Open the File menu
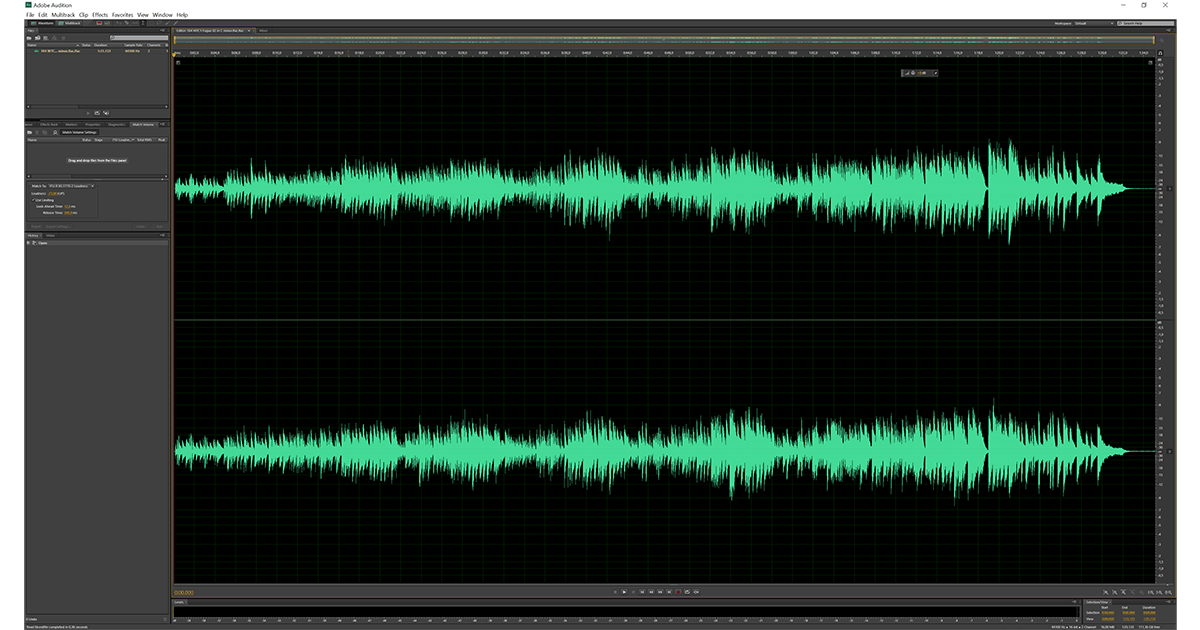Image resolution: width=1200 pixels, height=630 pixels. coord(30,15)
